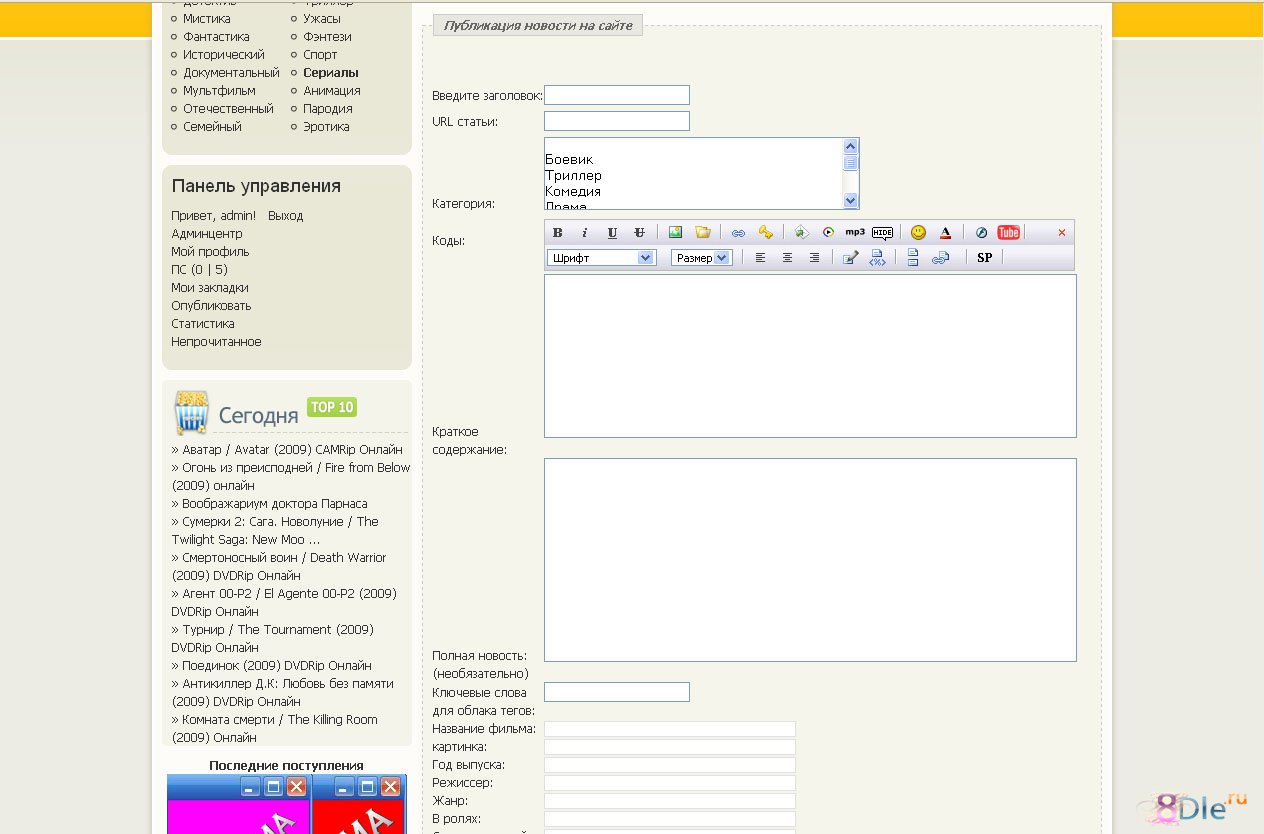
Task: Click the category list scroll-up arrow
Action: point(851,146)
